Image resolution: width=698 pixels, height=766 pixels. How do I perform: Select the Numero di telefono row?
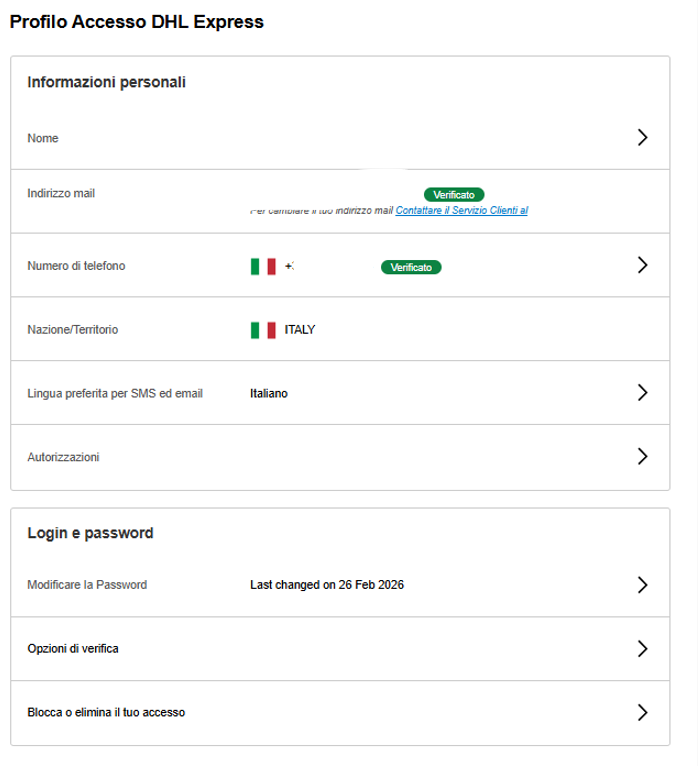[76, 266]
